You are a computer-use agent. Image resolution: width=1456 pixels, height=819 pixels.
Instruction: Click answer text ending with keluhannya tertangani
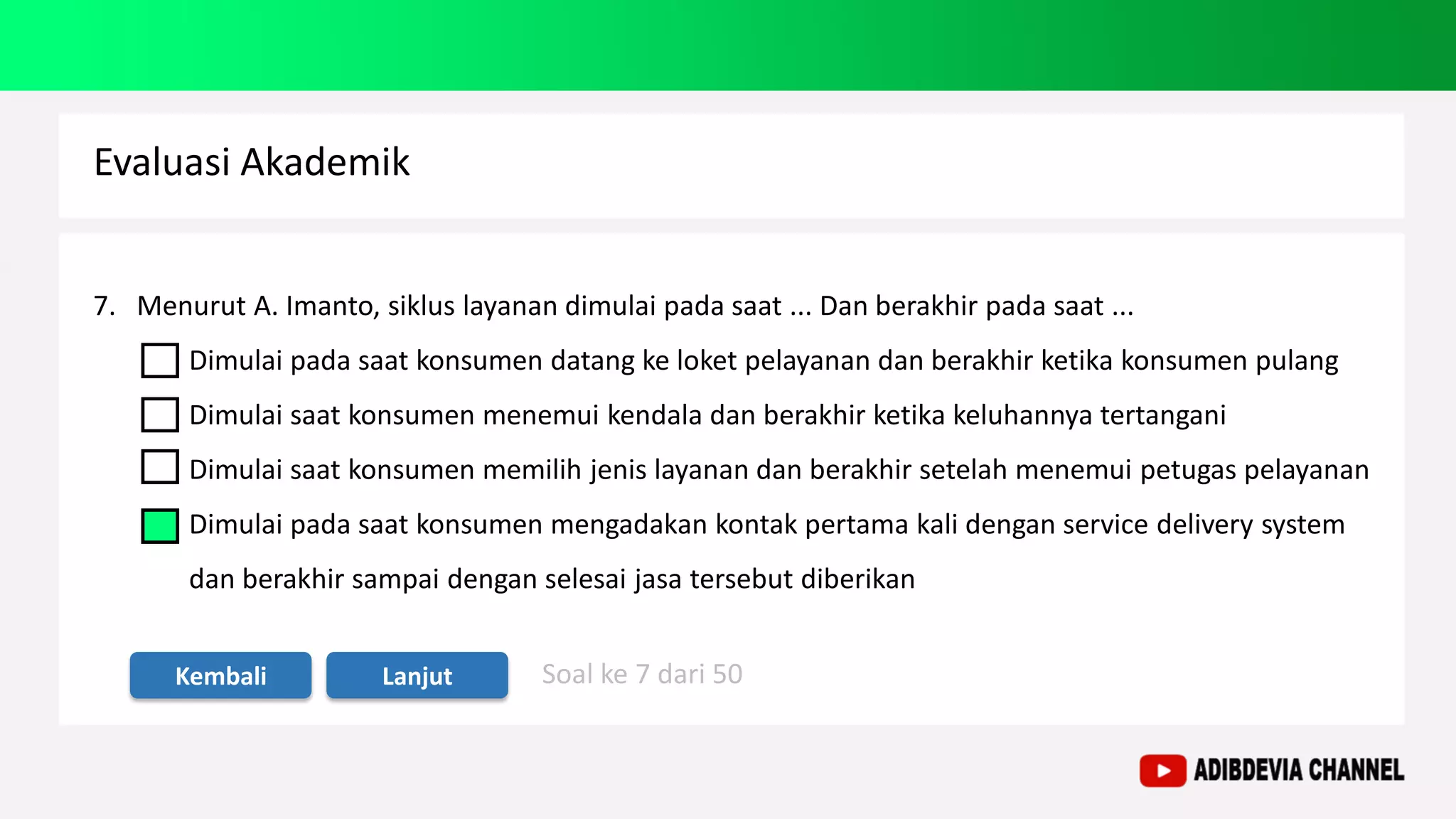[x=707, y=415]
